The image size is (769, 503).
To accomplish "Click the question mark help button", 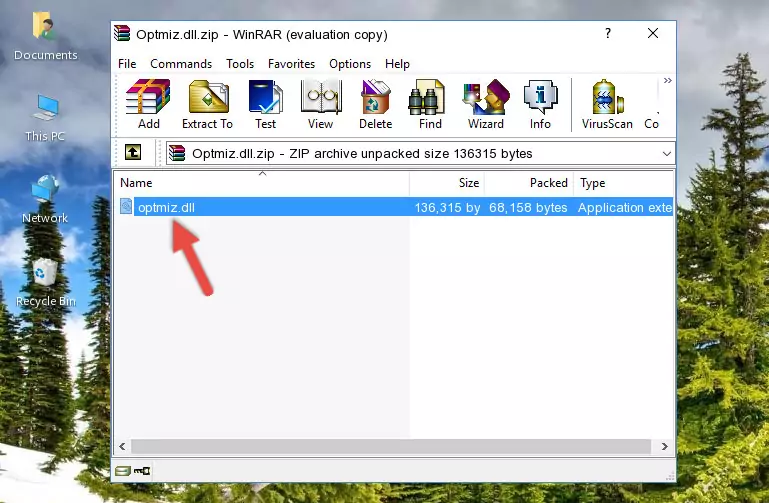I will 608,33.
